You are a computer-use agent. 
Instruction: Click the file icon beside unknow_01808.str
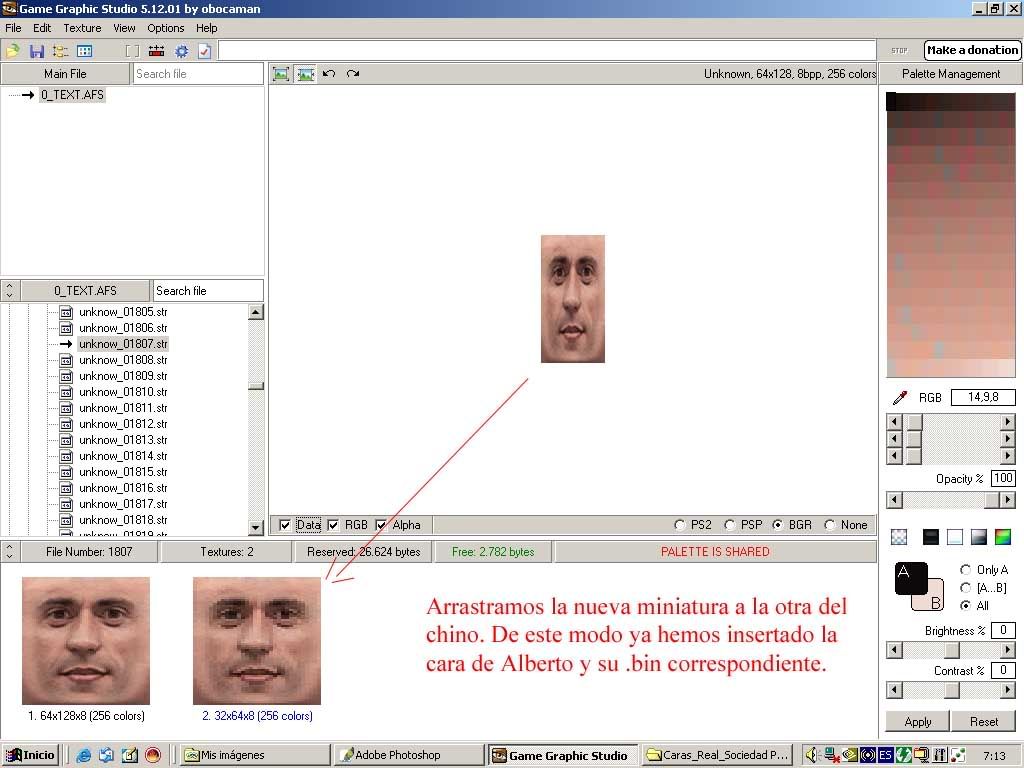click(66, 360)
